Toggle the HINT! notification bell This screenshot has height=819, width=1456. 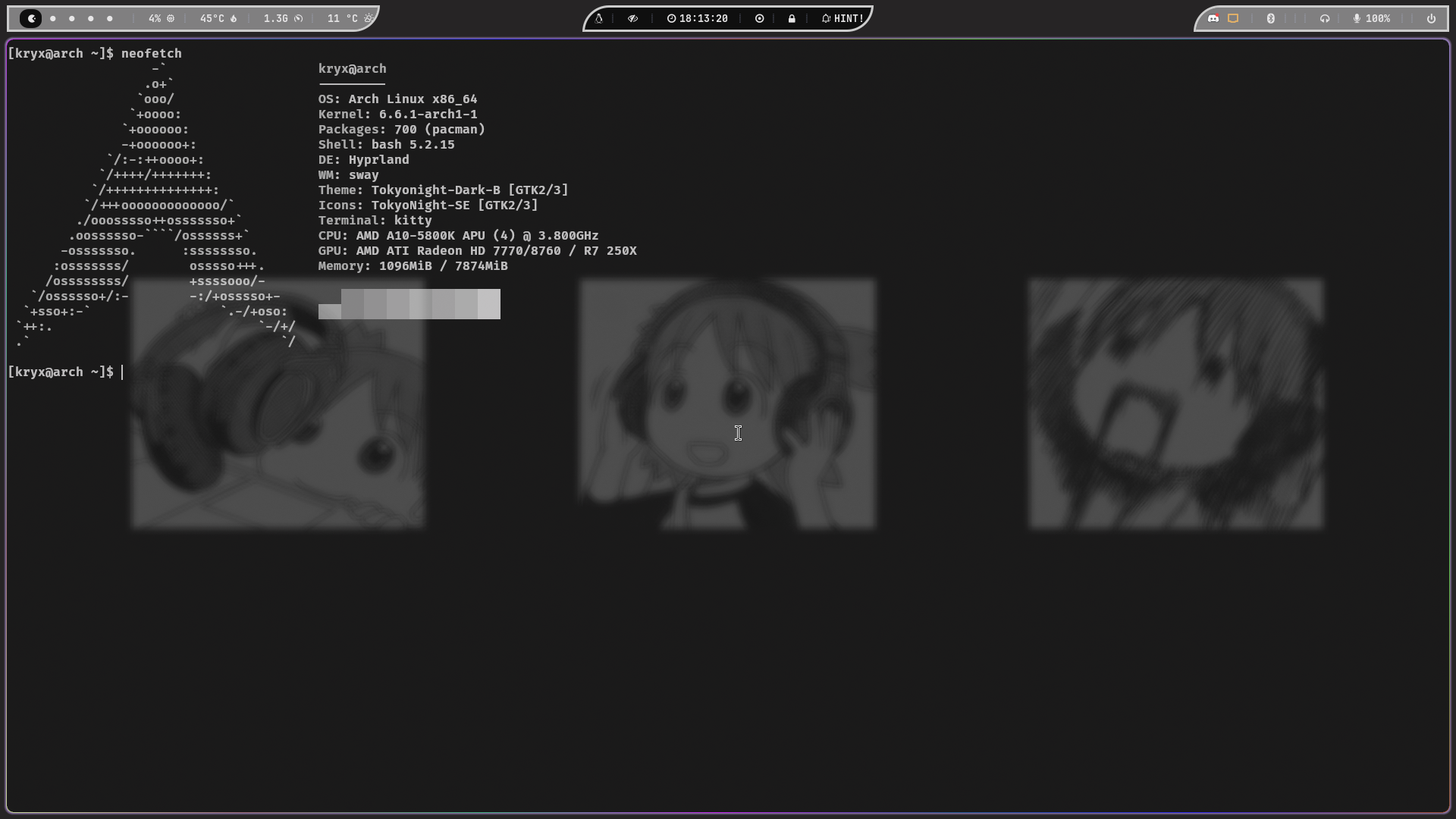pyautogui.click(x=843, y=18)
